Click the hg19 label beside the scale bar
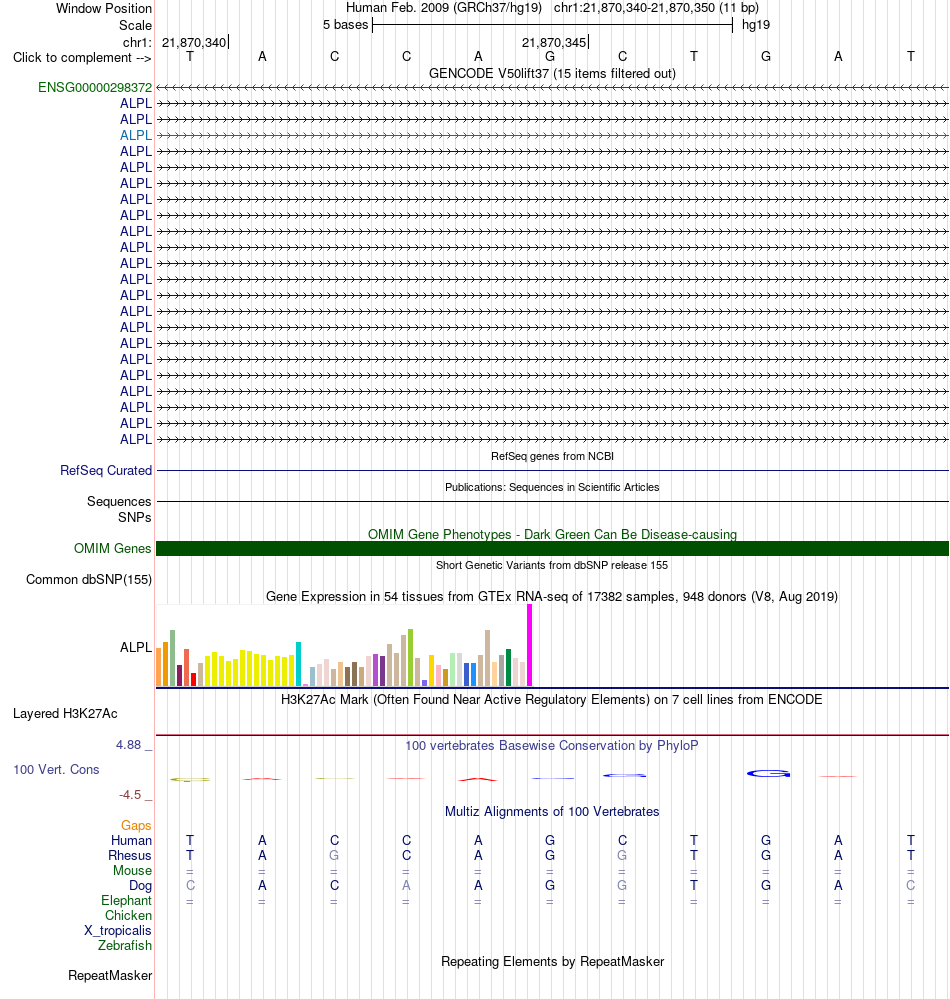950x999 pixels. tap(756, 25)
